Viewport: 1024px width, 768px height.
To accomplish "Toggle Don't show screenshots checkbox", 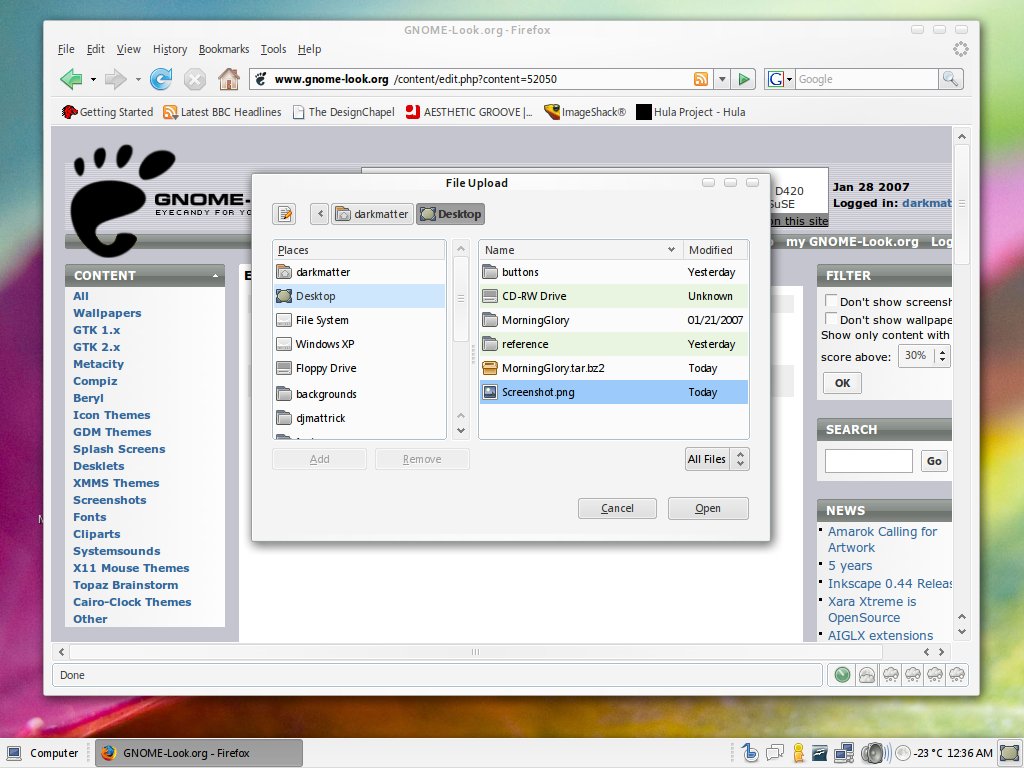I will tap(831, 301).
